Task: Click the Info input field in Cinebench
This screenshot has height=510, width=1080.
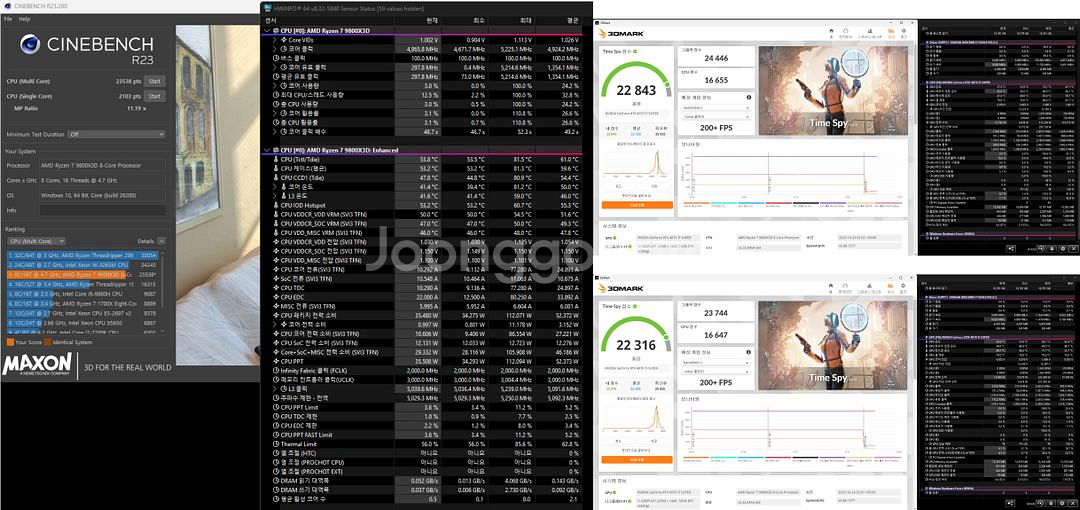Action: [x=101, y=210]
